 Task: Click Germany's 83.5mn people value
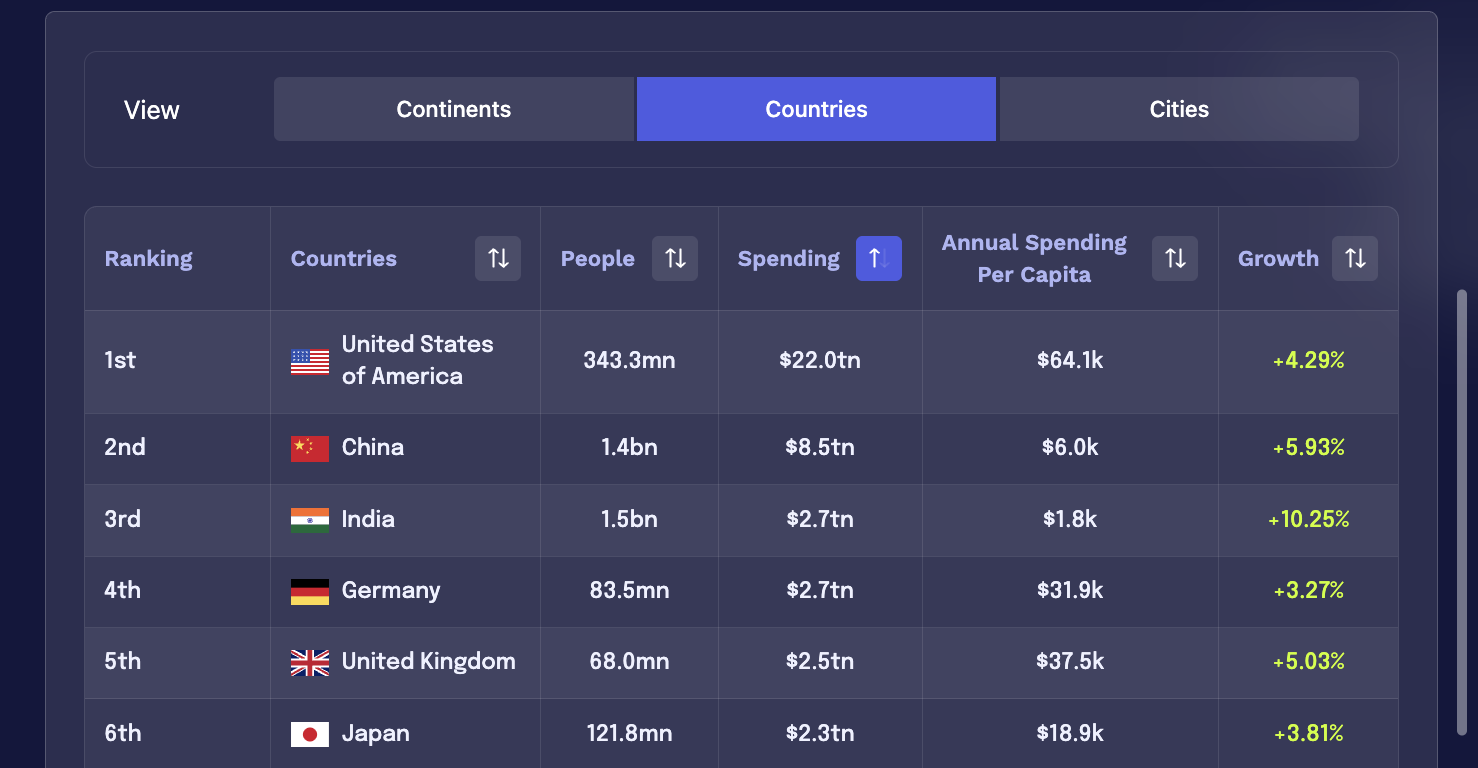pos(629,590)
